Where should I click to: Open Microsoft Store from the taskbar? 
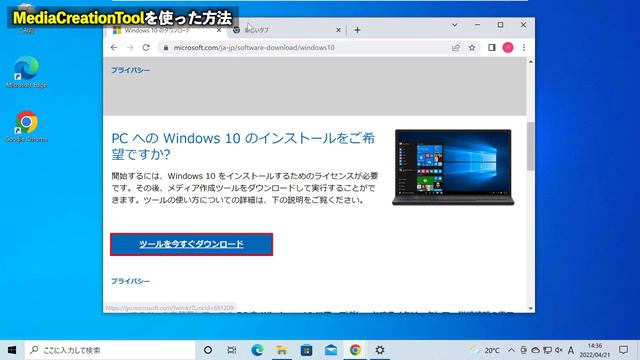(x=307, y=350)
